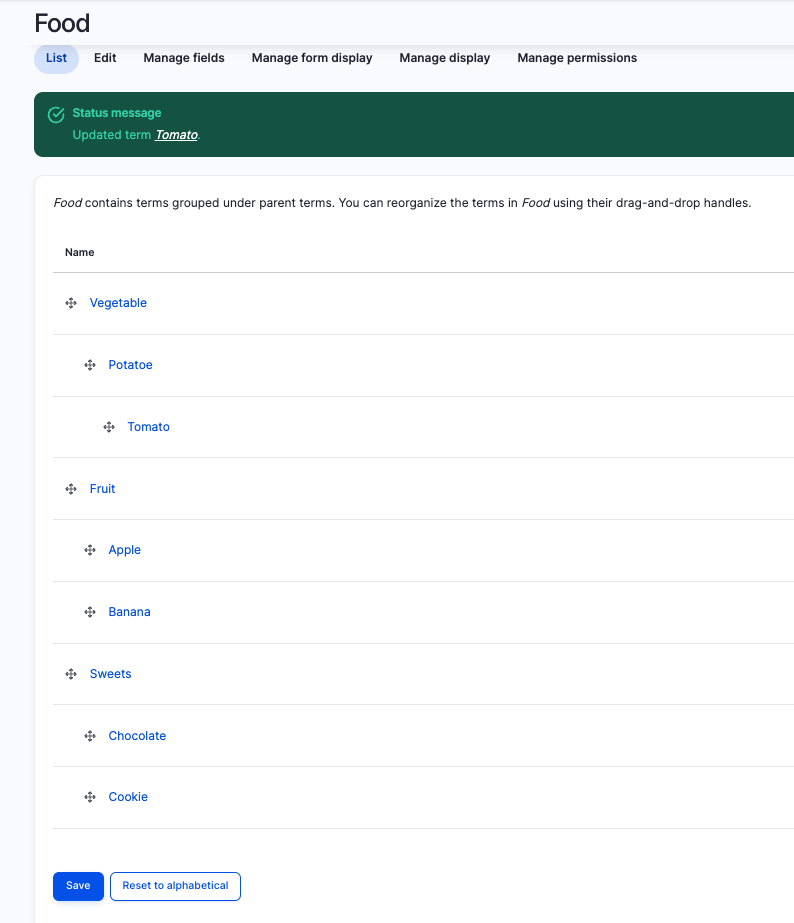The height and width of the screenshot is (923, 794).
Task: Click the status message checkmark icon
Action: tap(56, 115)
